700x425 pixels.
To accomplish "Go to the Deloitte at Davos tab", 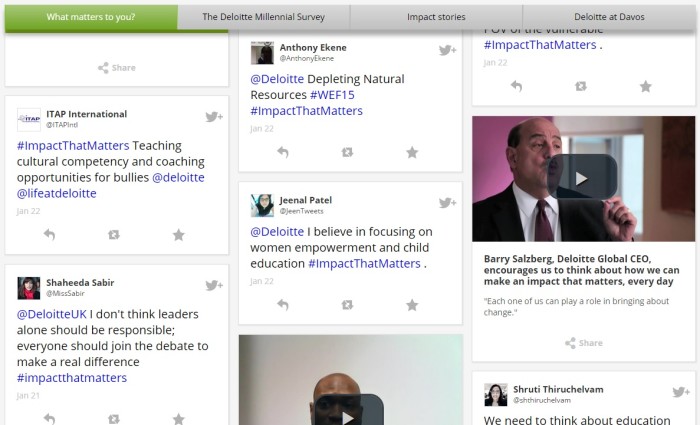I will (x=609, y=17).
